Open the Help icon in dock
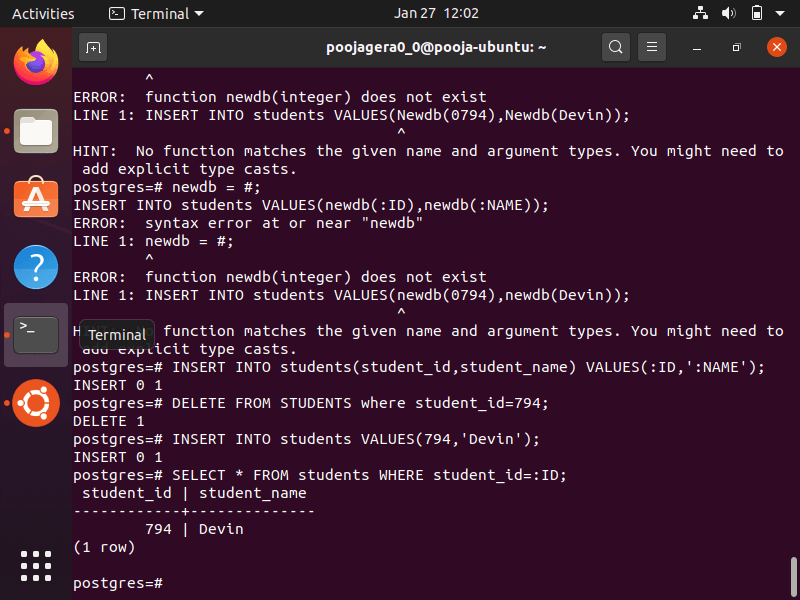This screenshot has height=600, width=800. [x=35, y=266]
